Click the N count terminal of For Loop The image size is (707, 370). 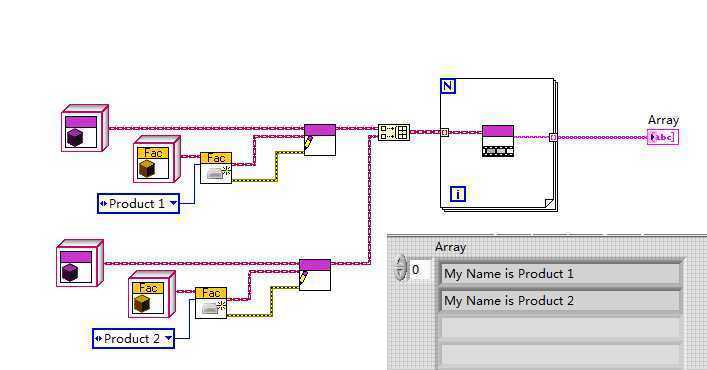click(448, 86)
